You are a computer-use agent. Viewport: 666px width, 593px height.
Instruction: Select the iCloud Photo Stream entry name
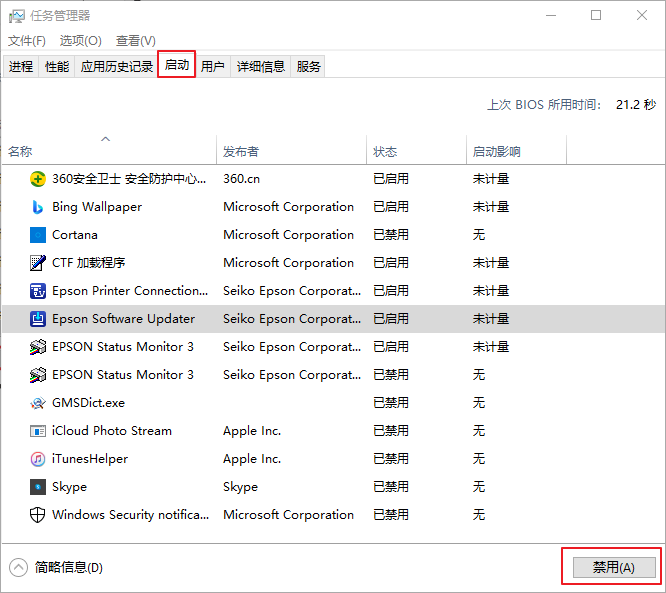pyautogui.click(x=112, y=431)
